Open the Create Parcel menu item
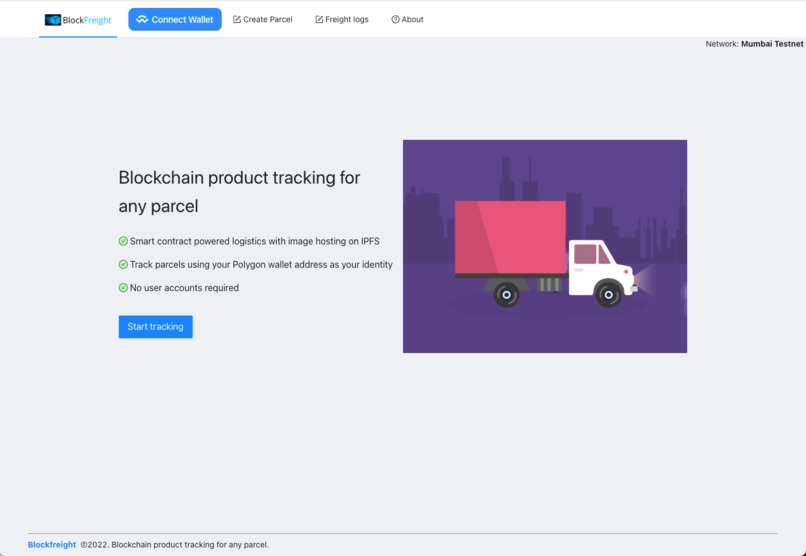Viewport: 806px width, 556px height. tap(263, 20)
